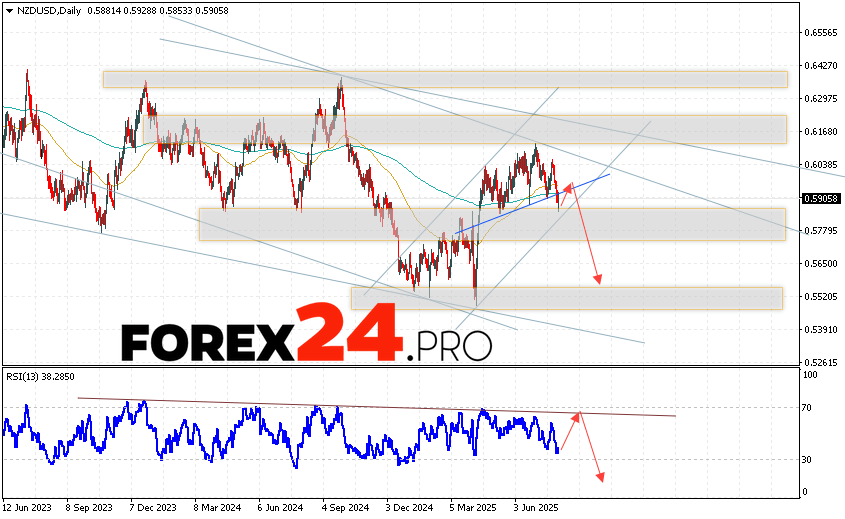Select the short blue trendline on price chart
Viewport: 845px width, 519px height.
coord(530,206)
